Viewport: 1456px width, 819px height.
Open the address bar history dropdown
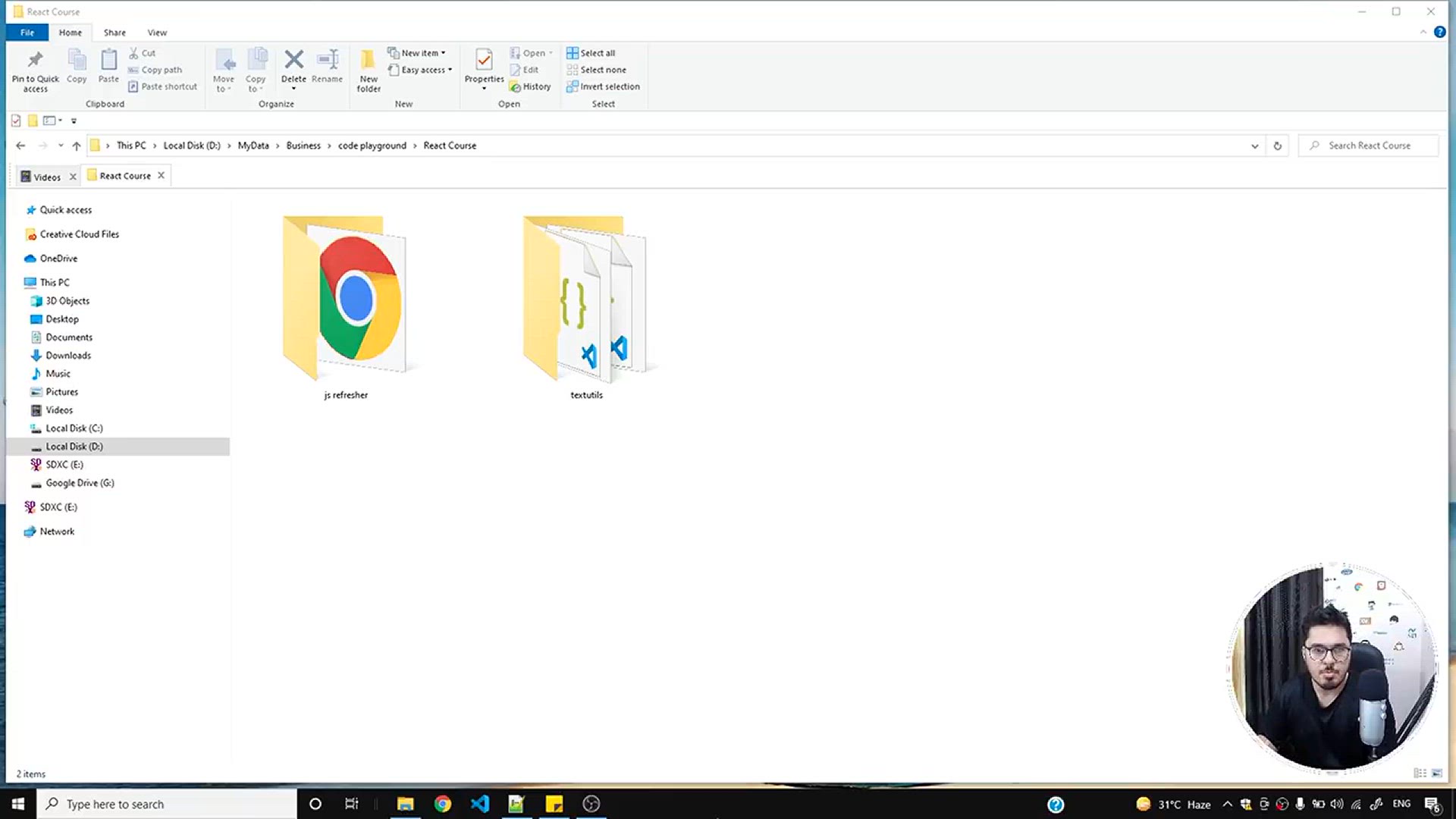[1254, 146]
